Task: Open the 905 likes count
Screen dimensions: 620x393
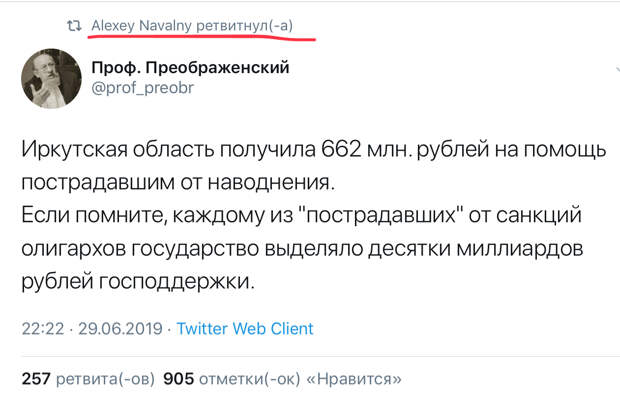Action: [x=179, y=379]
